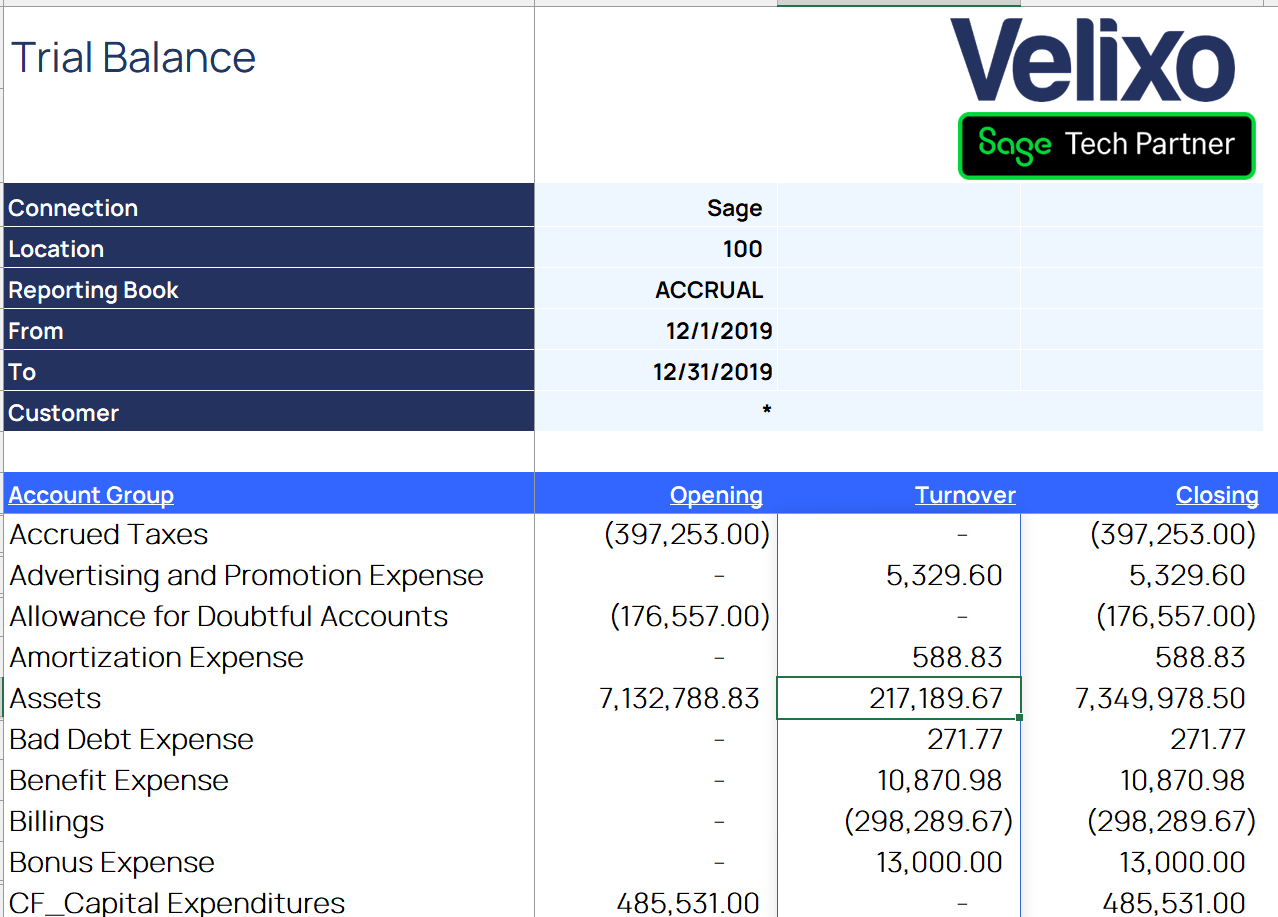Click the Bonus Expense turnover 13,000.00
Screen dimensions: 1278x917
pyautogui.click(x=939, y=862)
